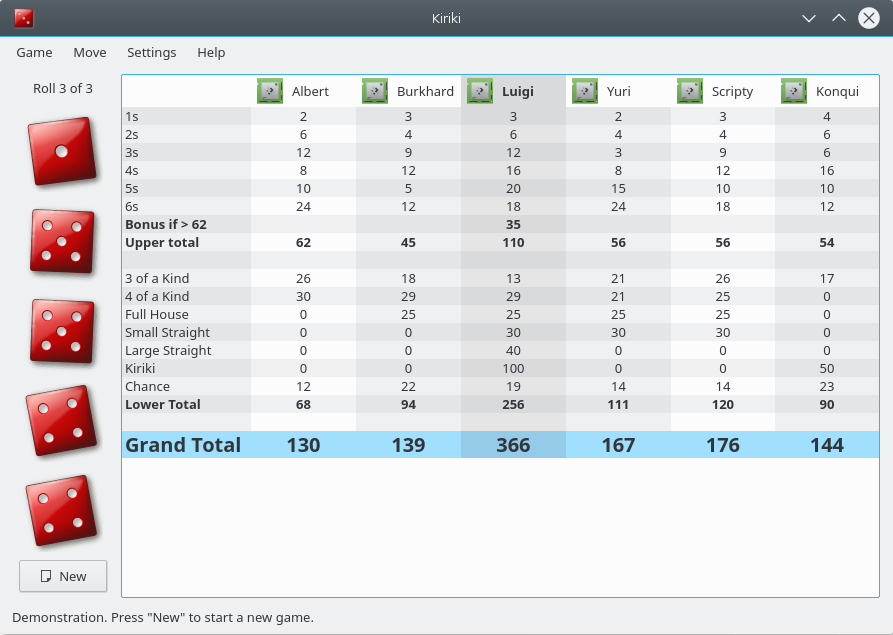893x635 pixels.
Task: Maximize the Kiriki window
Action: click(839, 18)
